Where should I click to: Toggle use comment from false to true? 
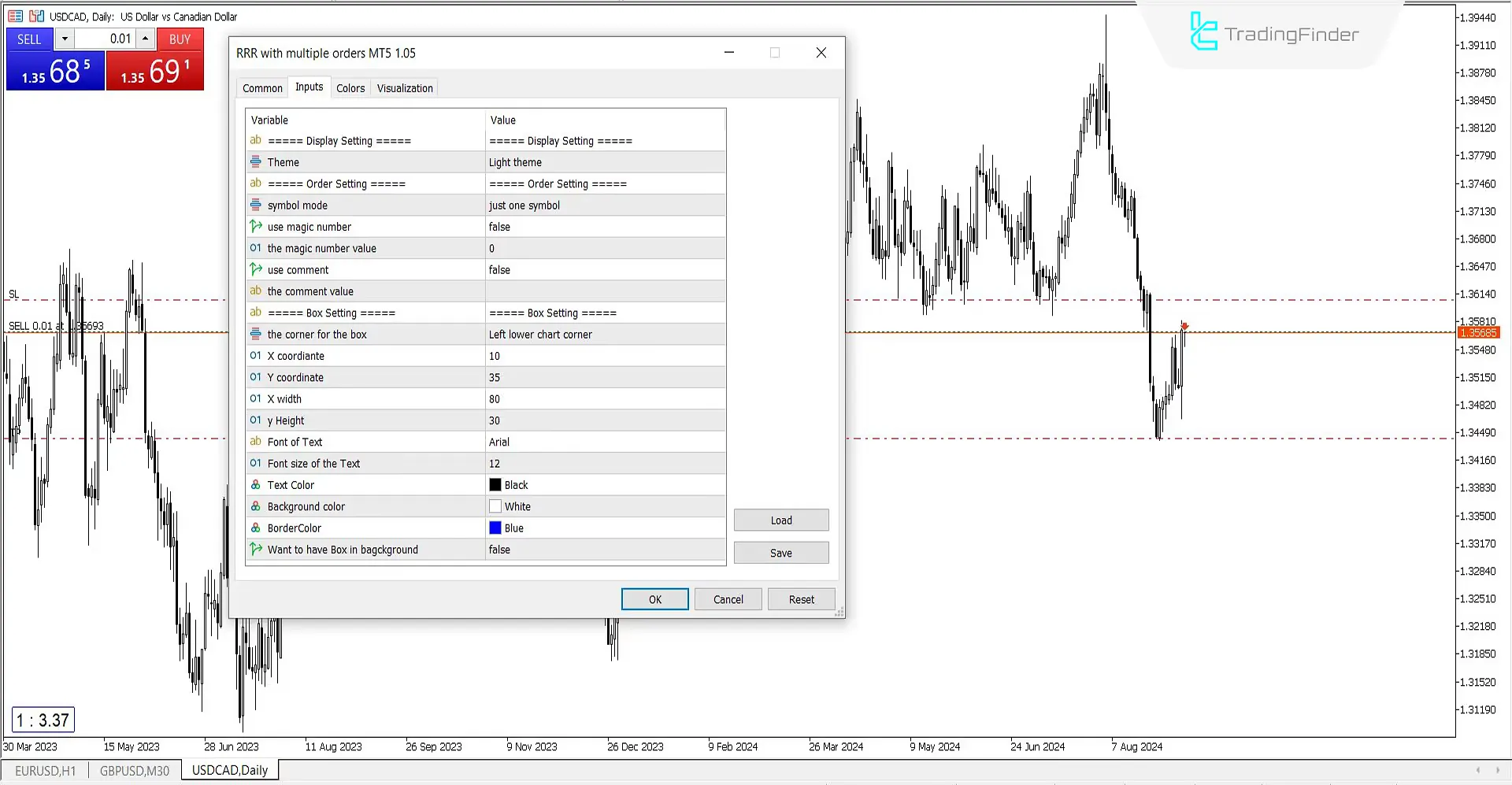551,269
